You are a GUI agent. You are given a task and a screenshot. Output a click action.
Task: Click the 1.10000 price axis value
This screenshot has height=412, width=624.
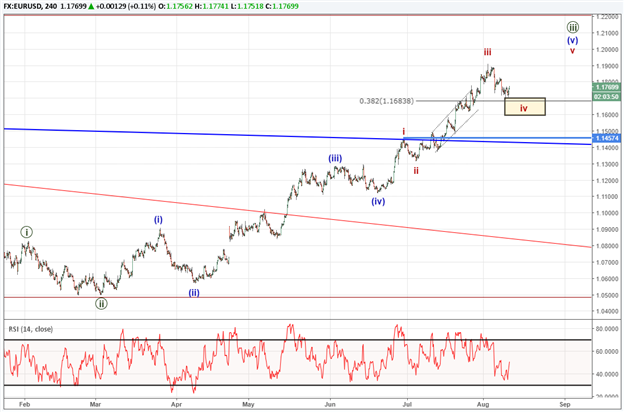tap(607, 213)
